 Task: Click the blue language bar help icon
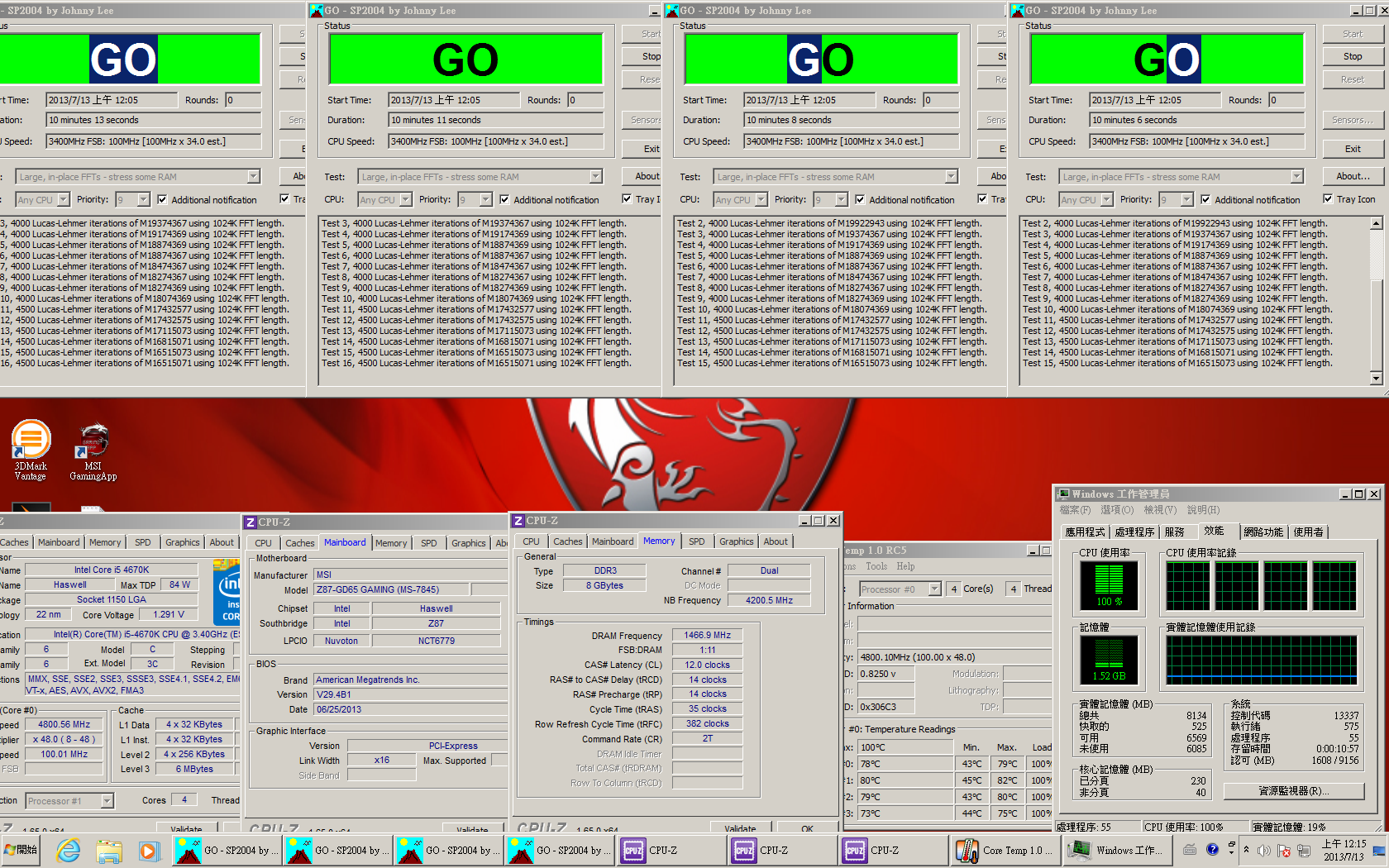point(1212,849)
